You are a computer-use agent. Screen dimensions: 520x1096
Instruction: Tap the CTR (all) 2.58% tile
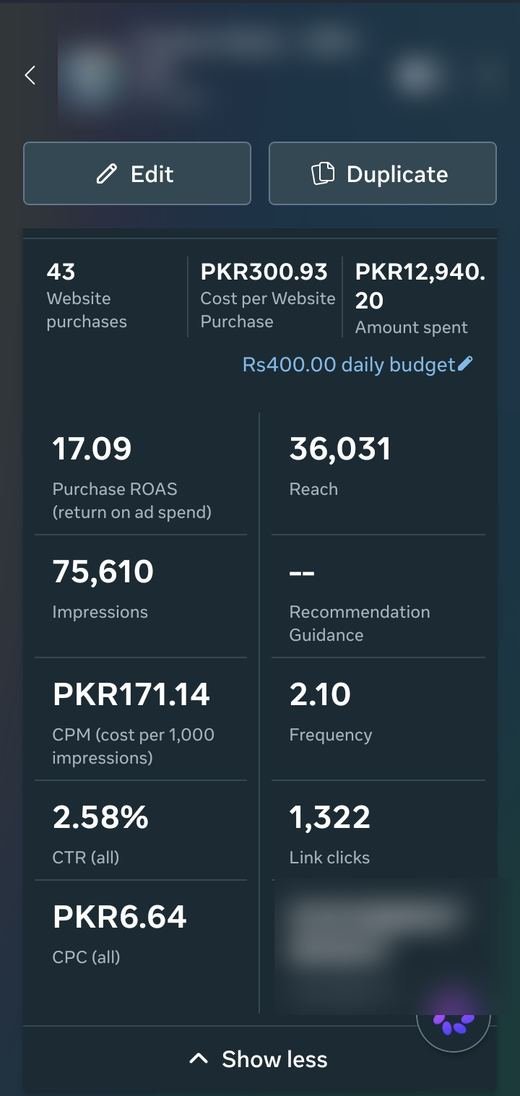(140, 830)
